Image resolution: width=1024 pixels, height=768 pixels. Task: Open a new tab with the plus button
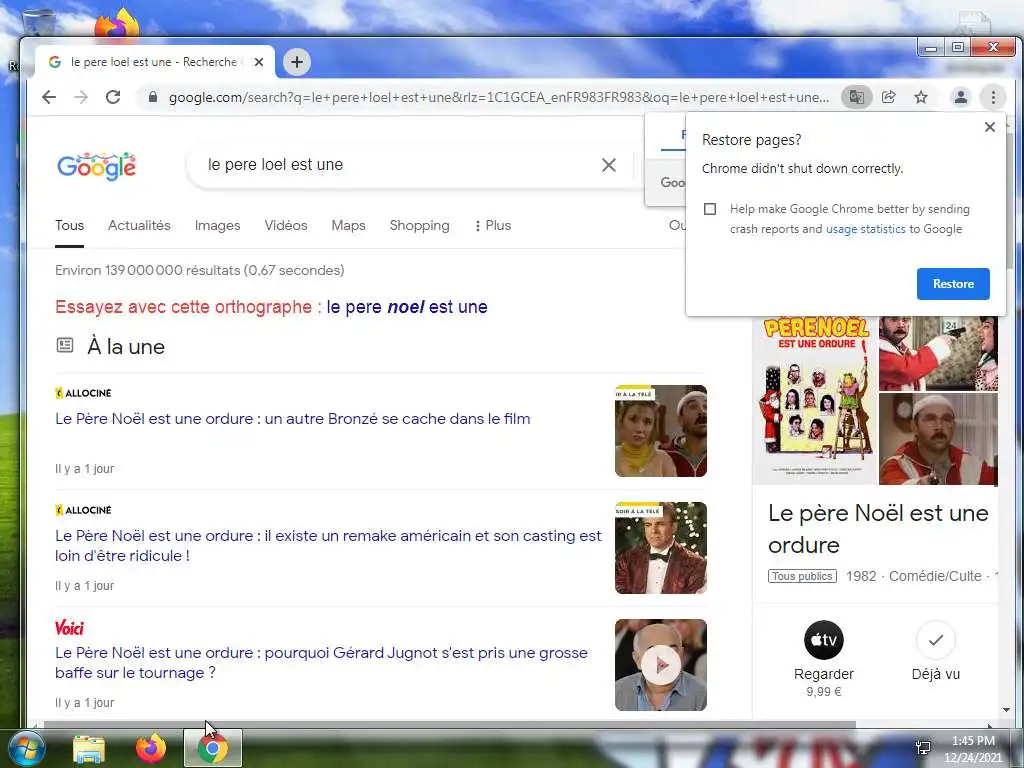pyautogui.click(x=297, y=62)
